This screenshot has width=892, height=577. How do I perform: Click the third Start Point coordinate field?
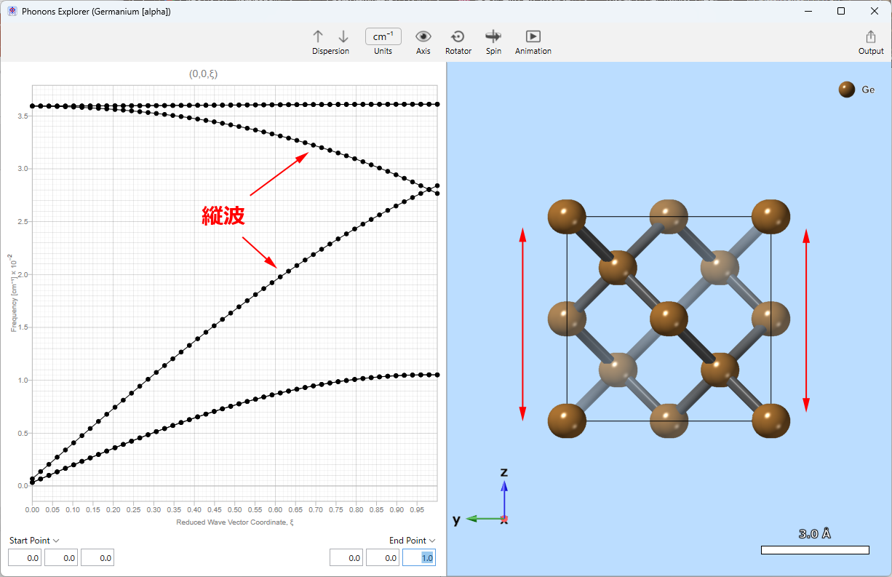(x=97, y=558)
